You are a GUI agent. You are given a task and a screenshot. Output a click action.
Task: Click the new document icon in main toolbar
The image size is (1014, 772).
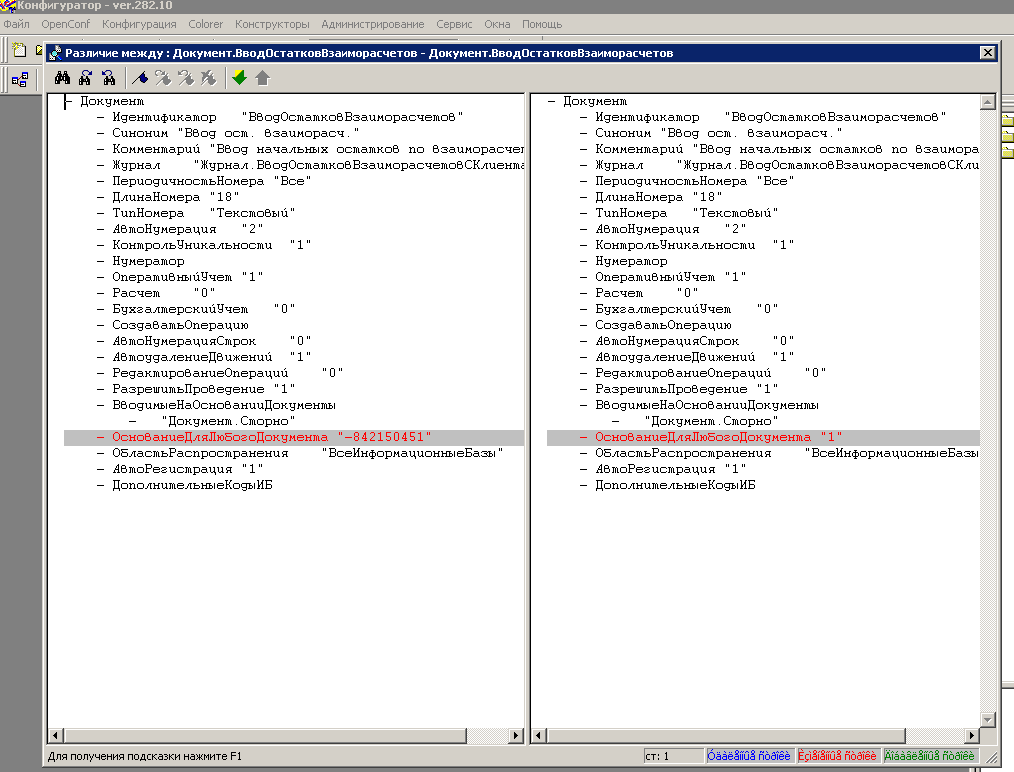[x=19, y=50]
